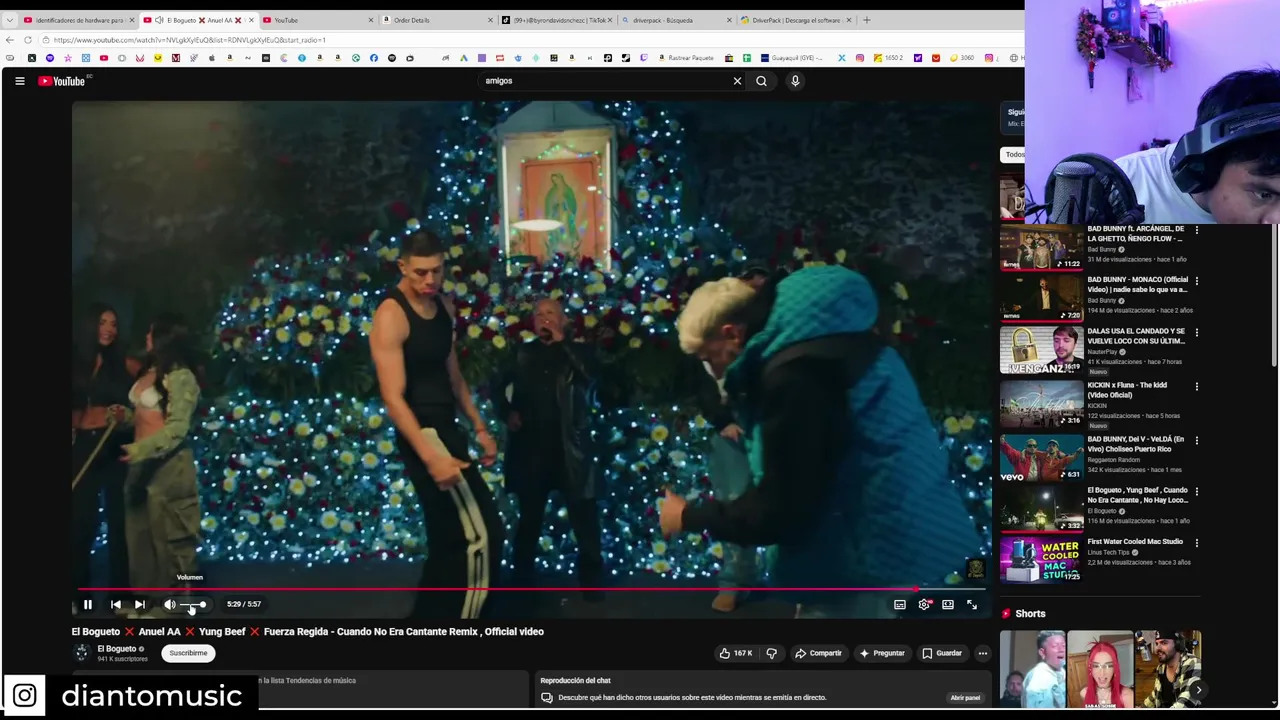Open the chat panel with Abrir panel
Viewport: 1280px width, 720px height.
pos(965,697)
